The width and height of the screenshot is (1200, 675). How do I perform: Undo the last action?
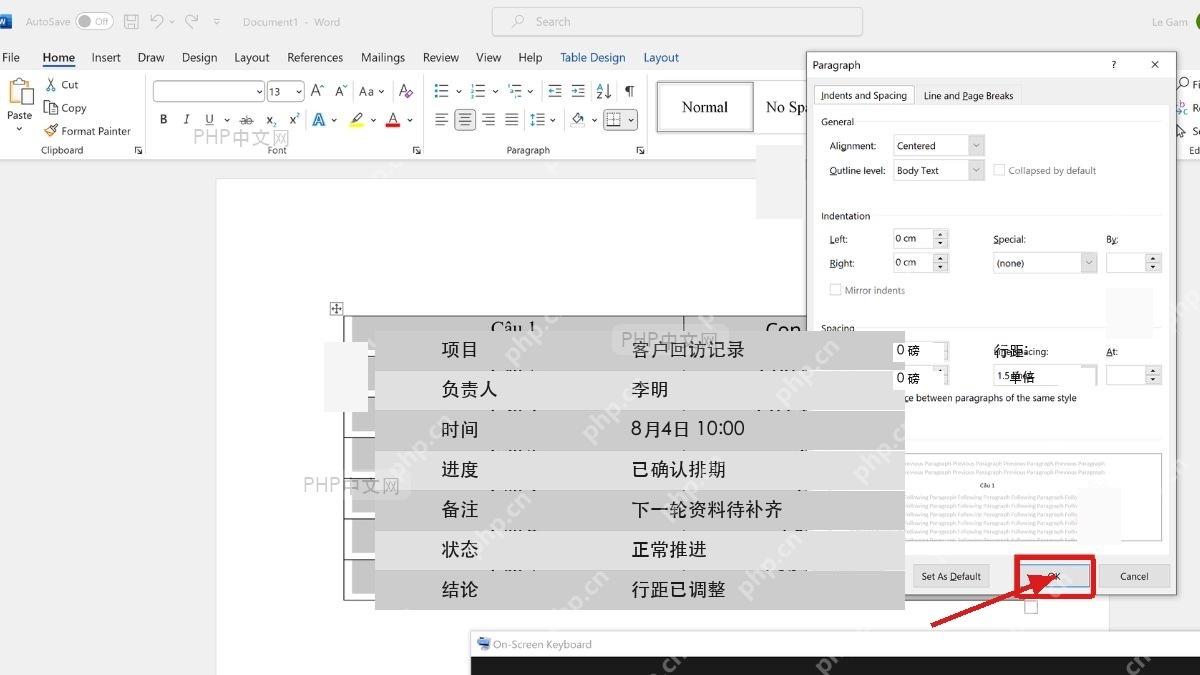click(157, 21)
